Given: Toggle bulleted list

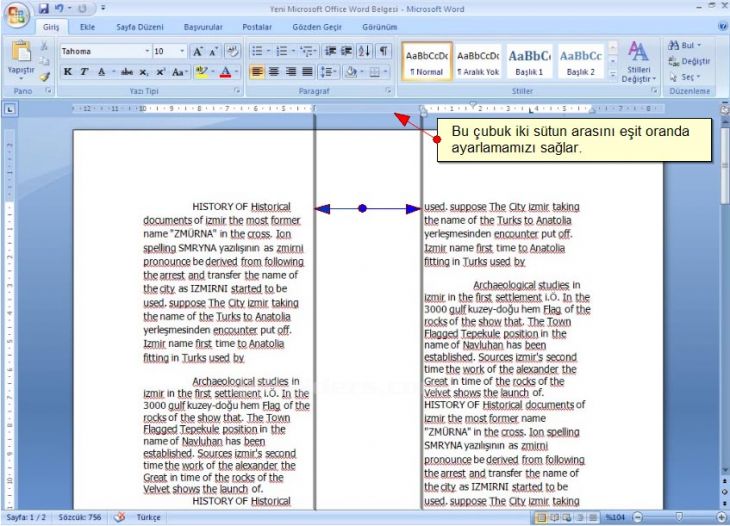Looking at the screenshot, I should [257, 51].
